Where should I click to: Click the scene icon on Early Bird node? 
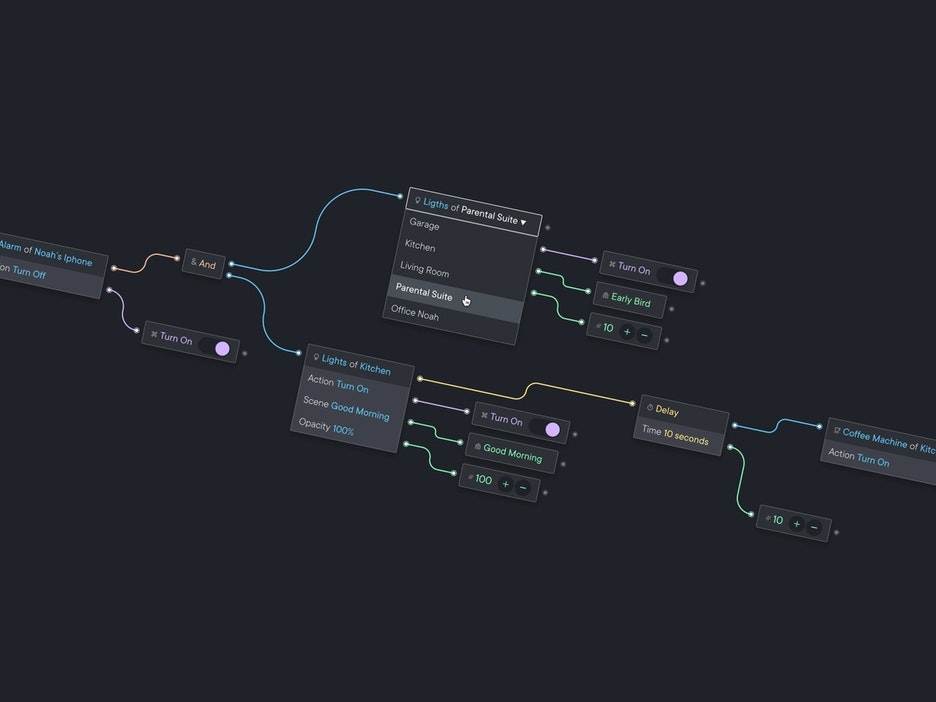tap(605, 295)
